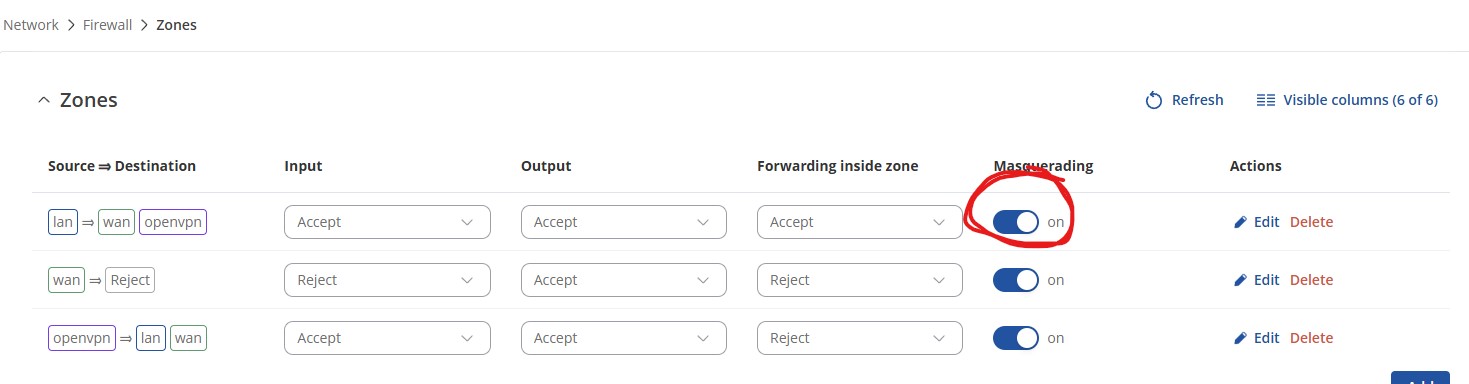Delete the openvpn zone
This screenshot has width=1469, height=384.
tap(1311, 338)
